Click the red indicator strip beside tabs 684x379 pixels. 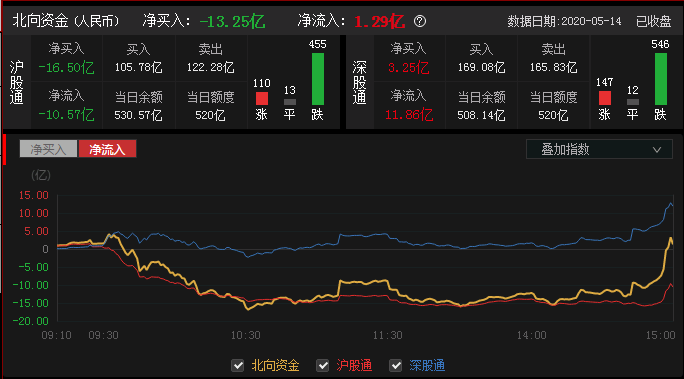[4, 150]
